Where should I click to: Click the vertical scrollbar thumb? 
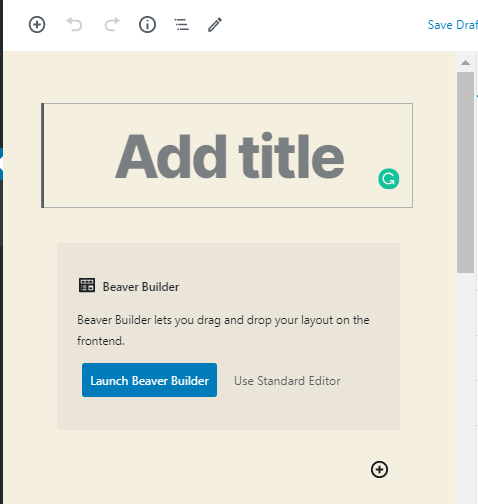[x=465, y=172]
